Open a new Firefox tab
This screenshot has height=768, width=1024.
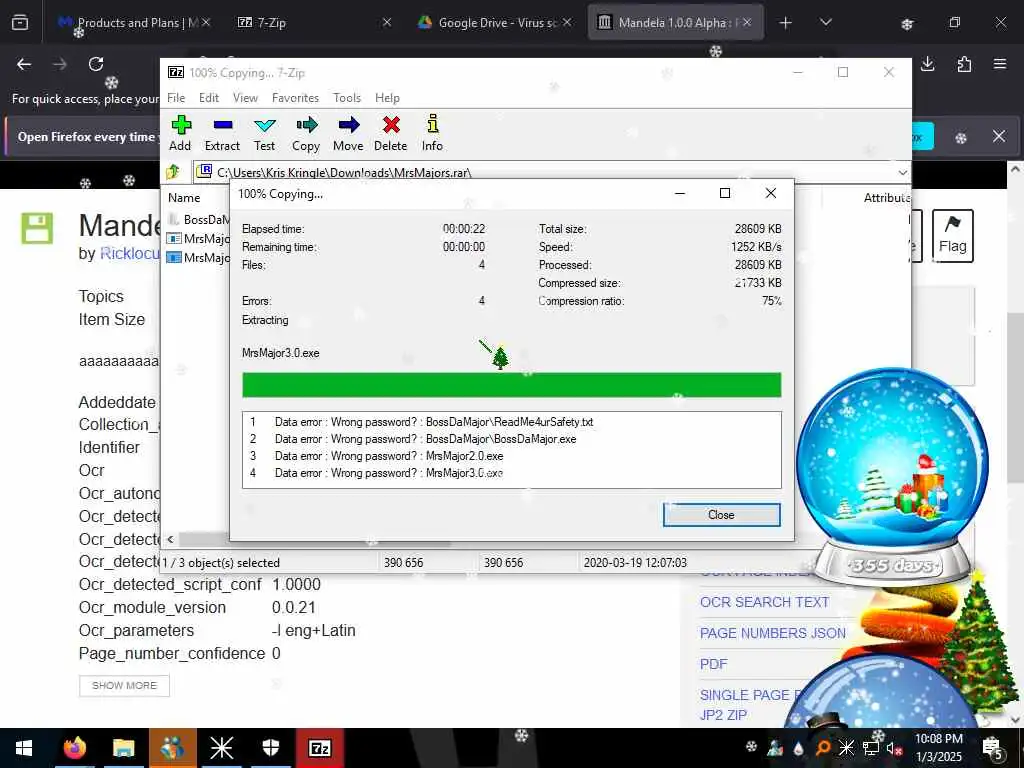786,23
